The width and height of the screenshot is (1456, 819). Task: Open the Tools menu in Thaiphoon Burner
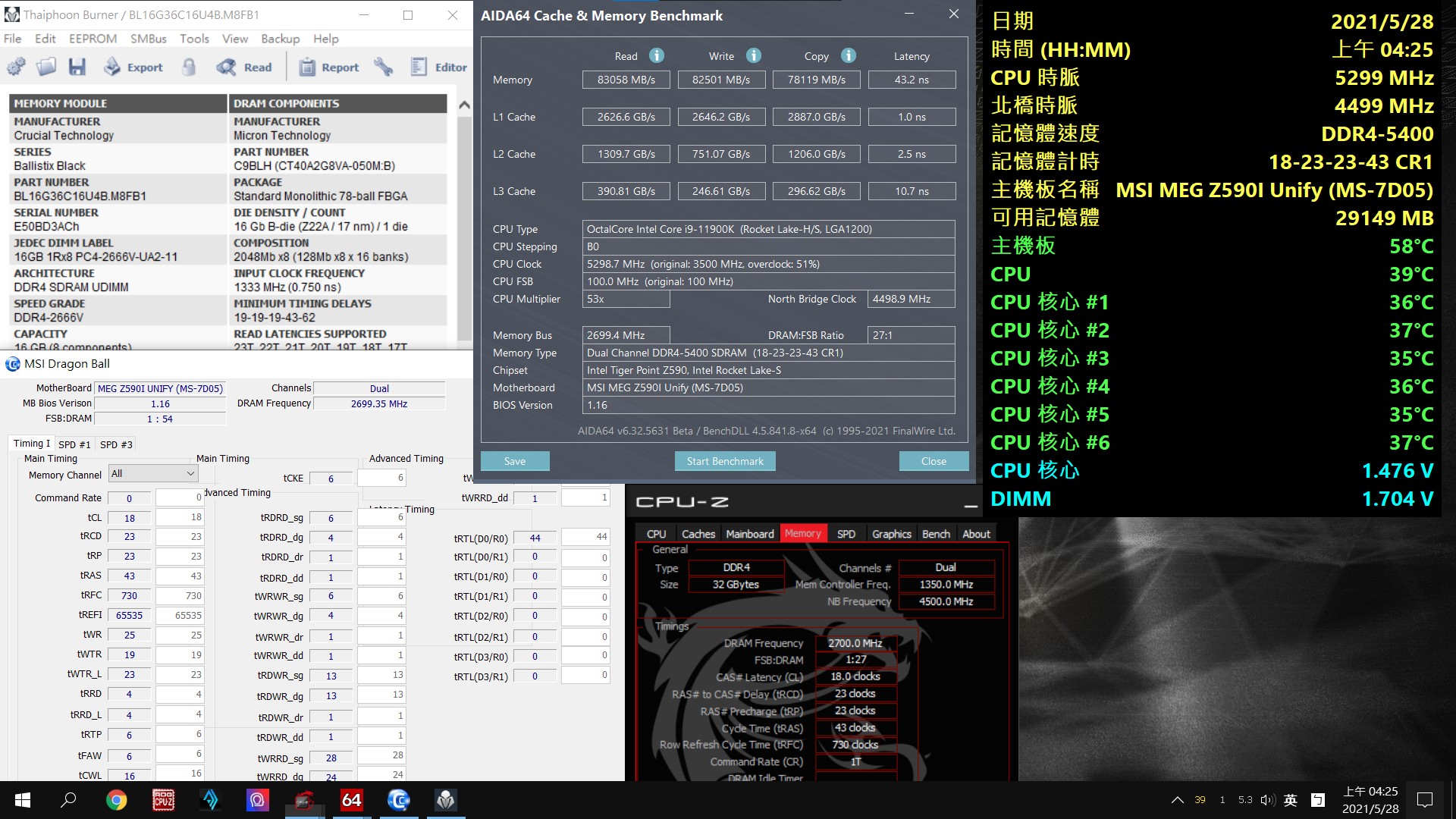[x=194, y=39]
